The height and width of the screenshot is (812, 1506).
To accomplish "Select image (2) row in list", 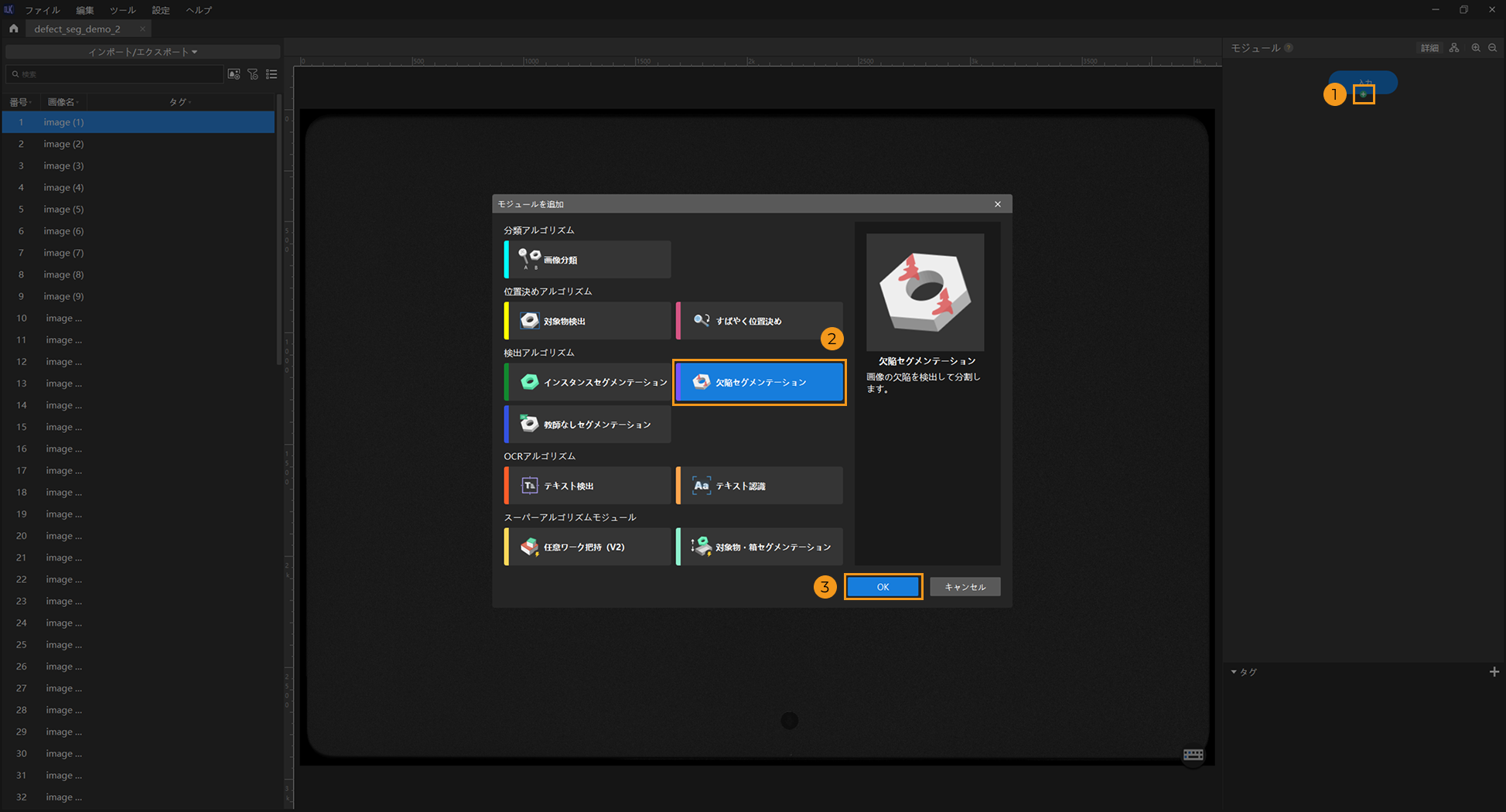I will coord(138,144).
